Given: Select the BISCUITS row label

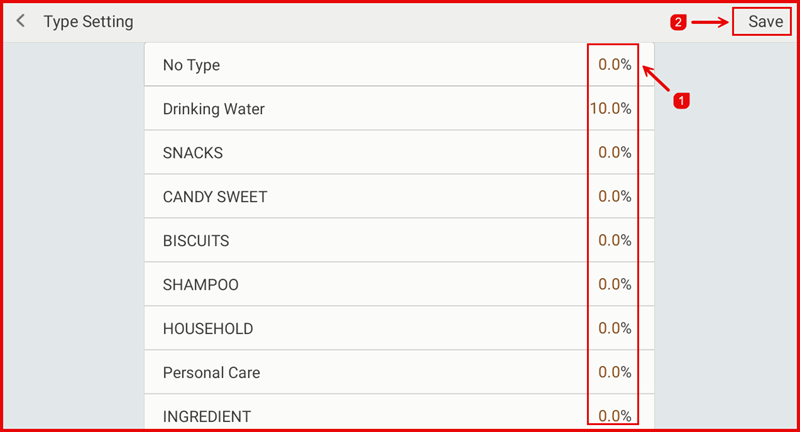Looking at the screenshot, I should (196, 241).
